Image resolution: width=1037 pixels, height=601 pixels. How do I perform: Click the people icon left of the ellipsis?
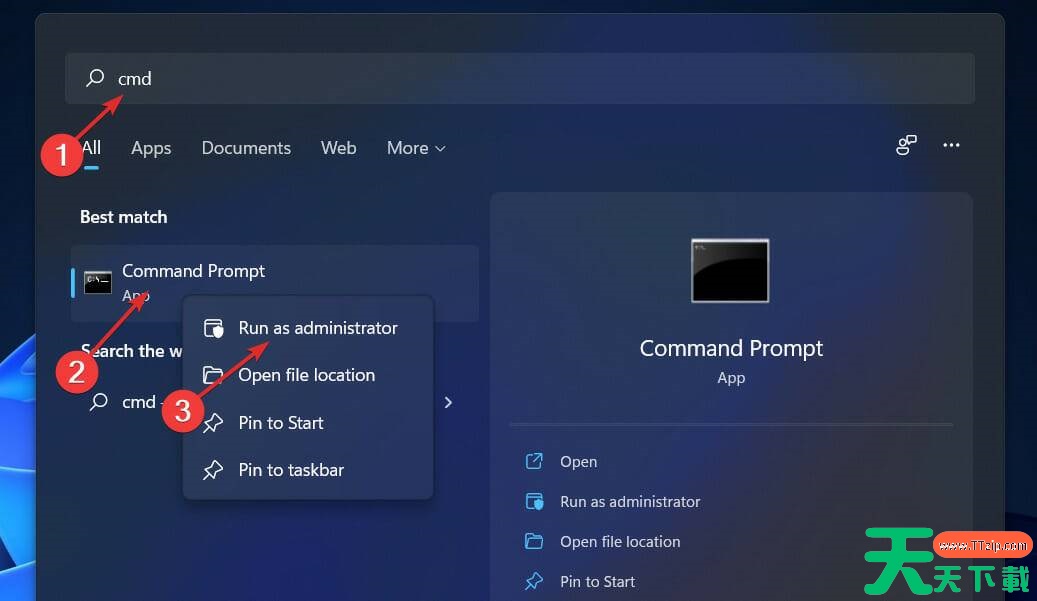[x=906, y=145]
